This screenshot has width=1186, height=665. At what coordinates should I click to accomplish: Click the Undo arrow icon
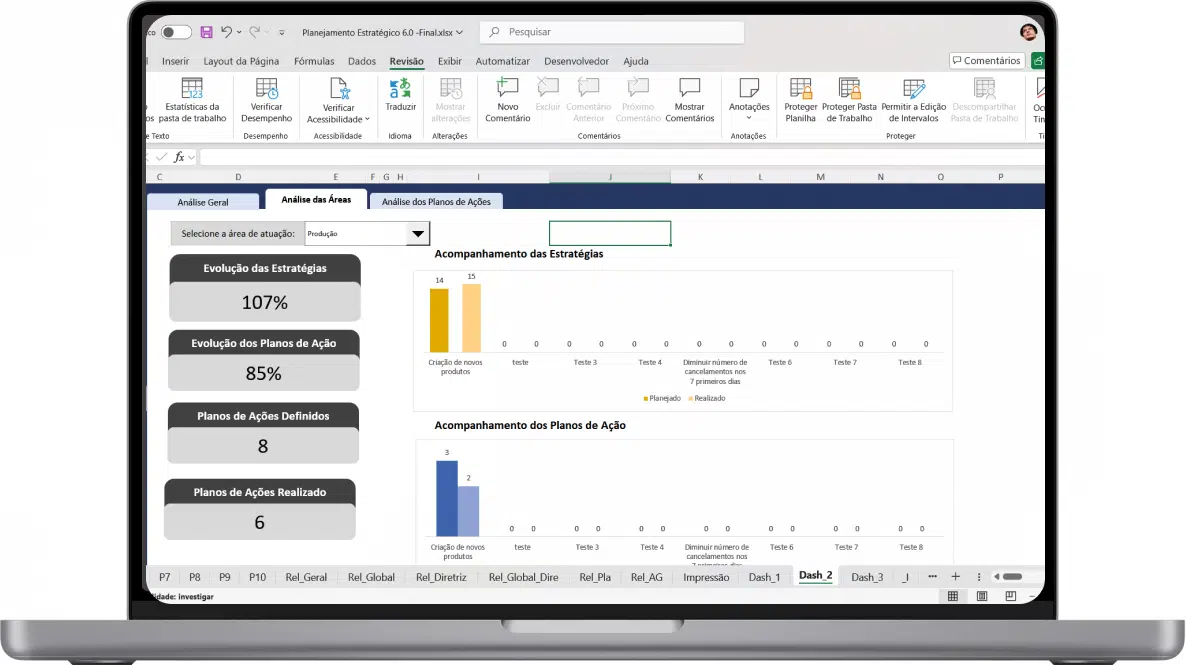coord(227,33)
